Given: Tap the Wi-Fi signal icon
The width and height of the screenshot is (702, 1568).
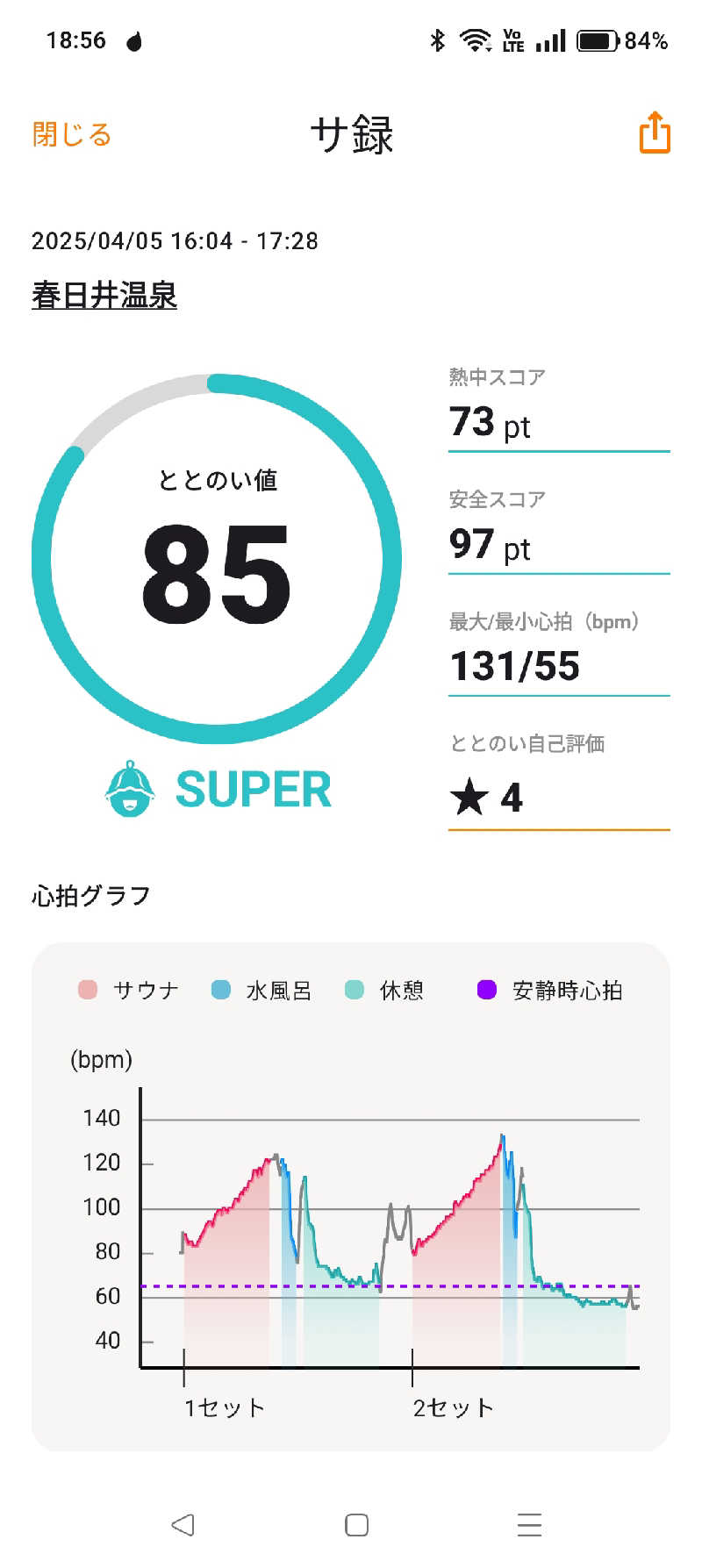Looking at the screenshot, I should (x=476, y=40).
